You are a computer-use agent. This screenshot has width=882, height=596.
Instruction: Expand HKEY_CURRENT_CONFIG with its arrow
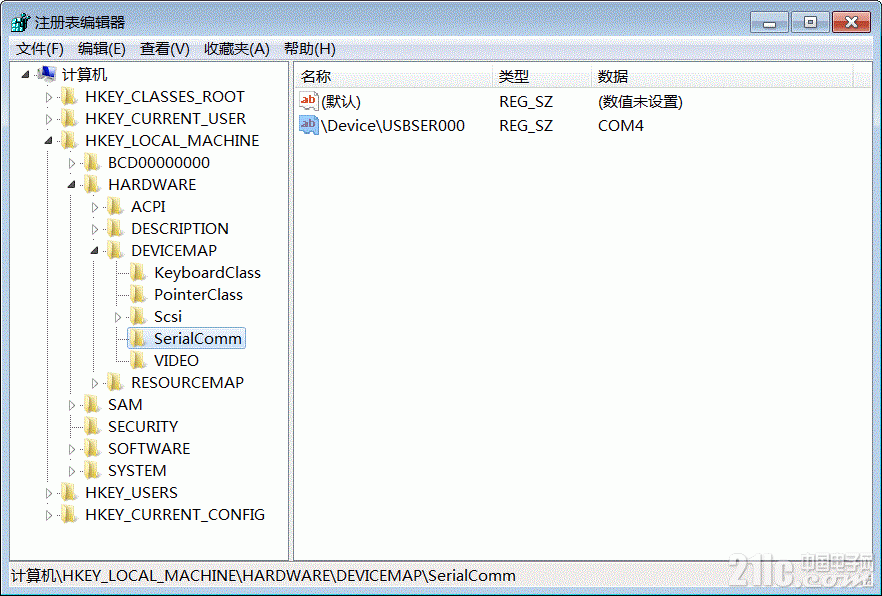(48, 515)
